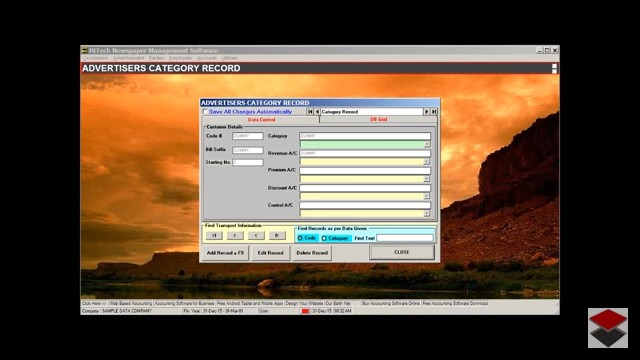Click the Starting No. input field
Image resolution: width=640 pixels, height=360 pixels.
point(248,162)
